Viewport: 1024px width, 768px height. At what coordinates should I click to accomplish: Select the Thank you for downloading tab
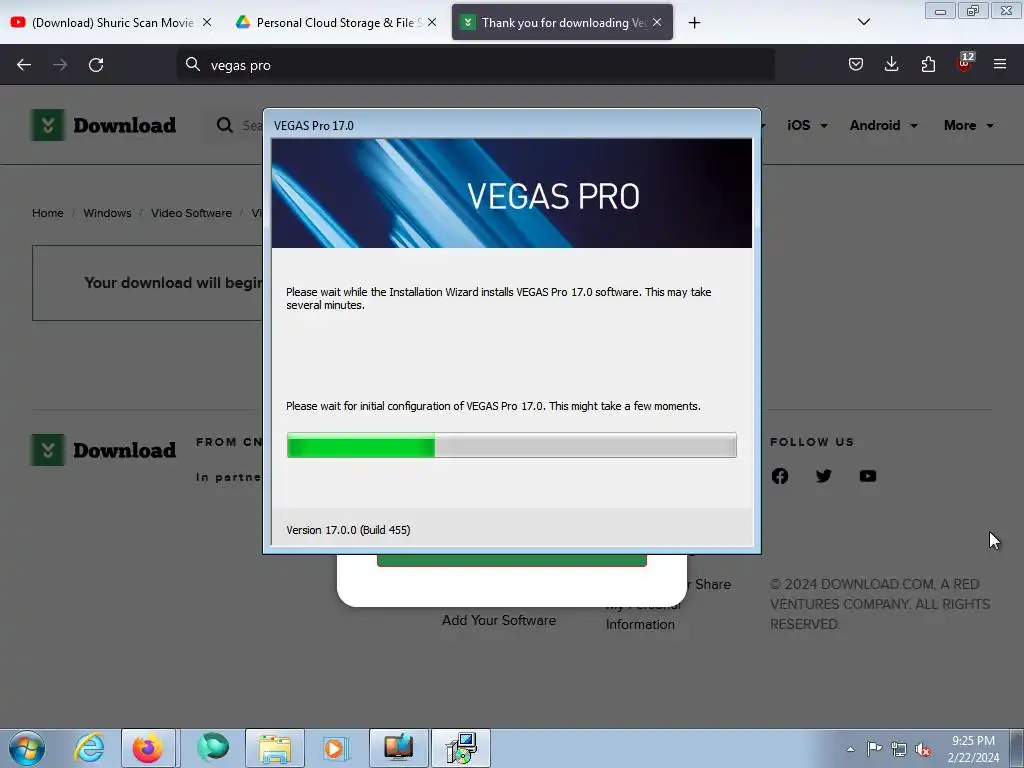click(562, 22)
